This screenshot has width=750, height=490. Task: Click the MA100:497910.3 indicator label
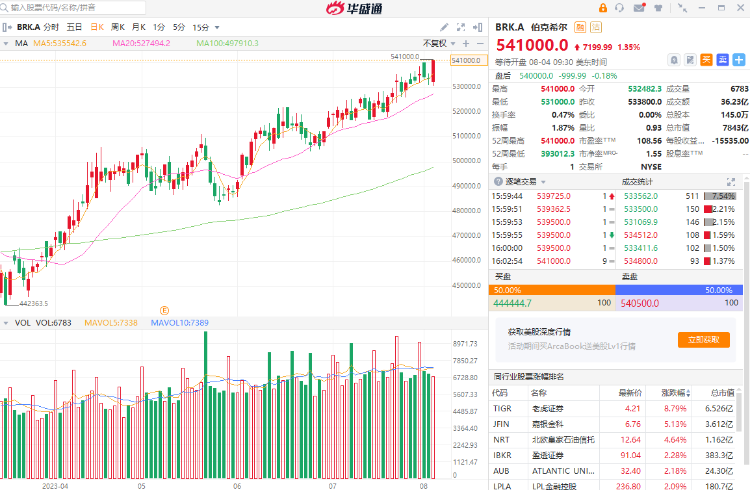click(x=227, y=44)
